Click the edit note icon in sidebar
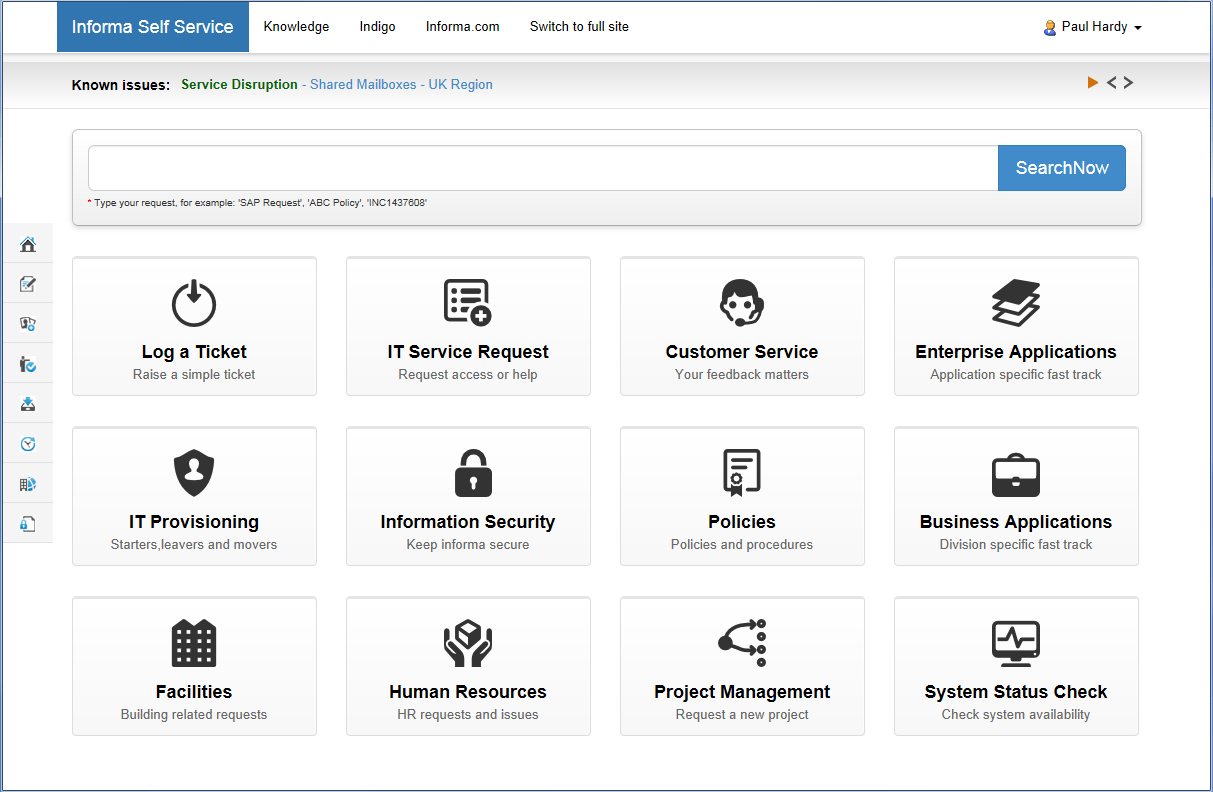 (28, 284)
